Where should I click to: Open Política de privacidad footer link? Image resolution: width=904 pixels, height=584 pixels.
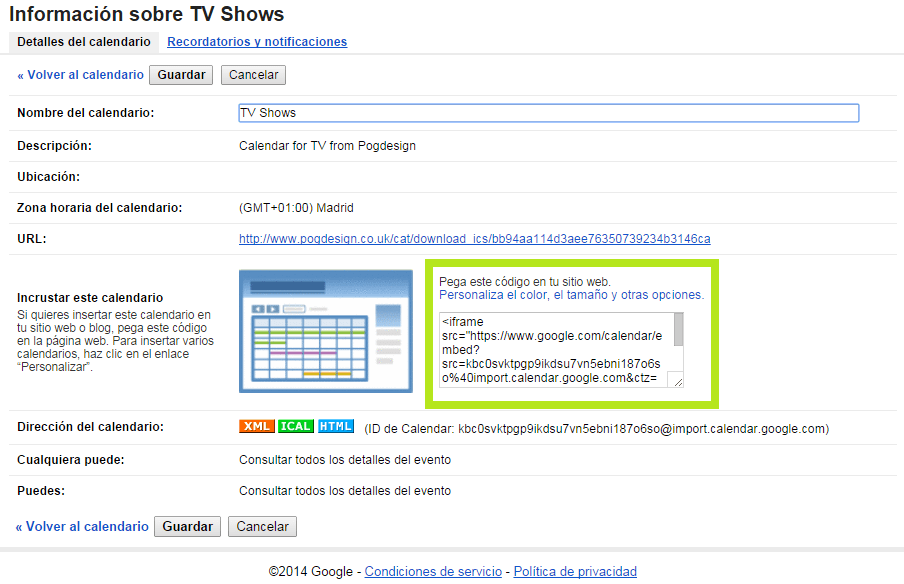[575, 571]
